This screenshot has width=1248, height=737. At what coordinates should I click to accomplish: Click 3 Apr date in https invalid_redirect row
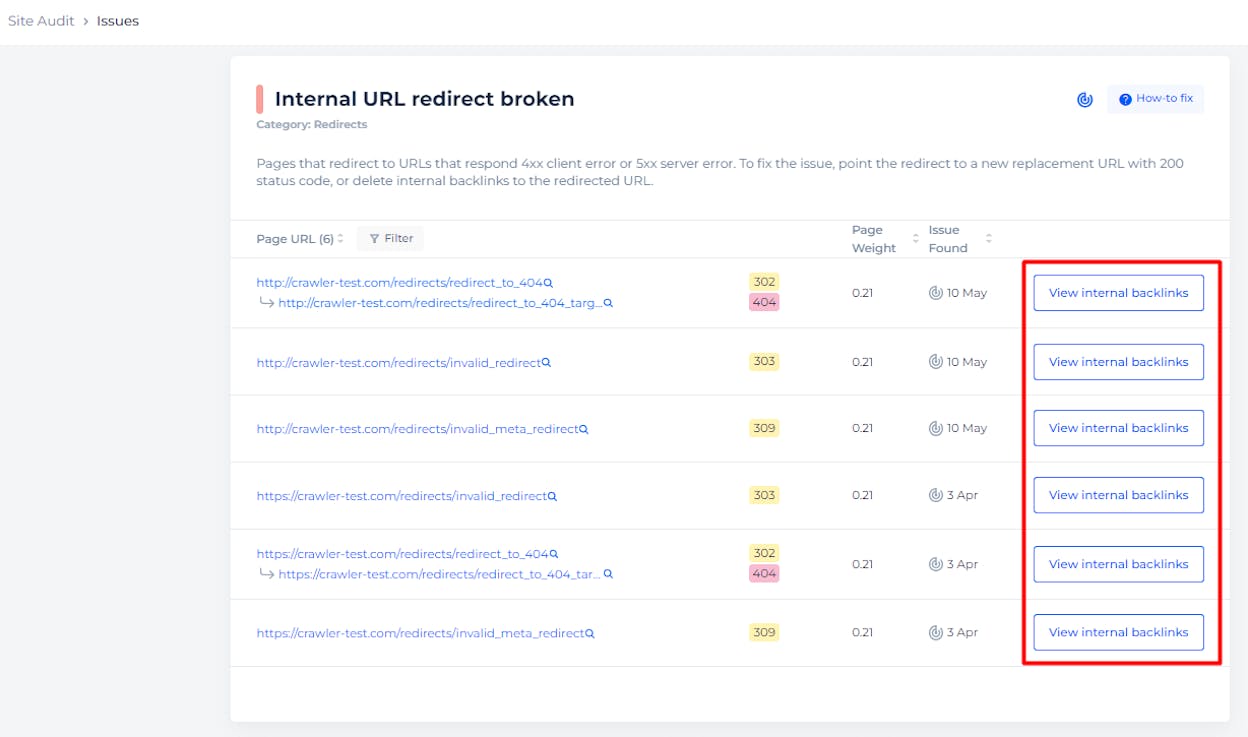pos(962,495)
